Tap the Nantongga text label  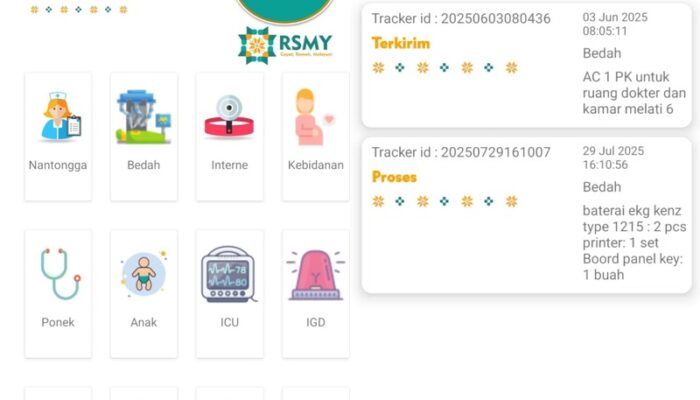[x=58, y=165]
